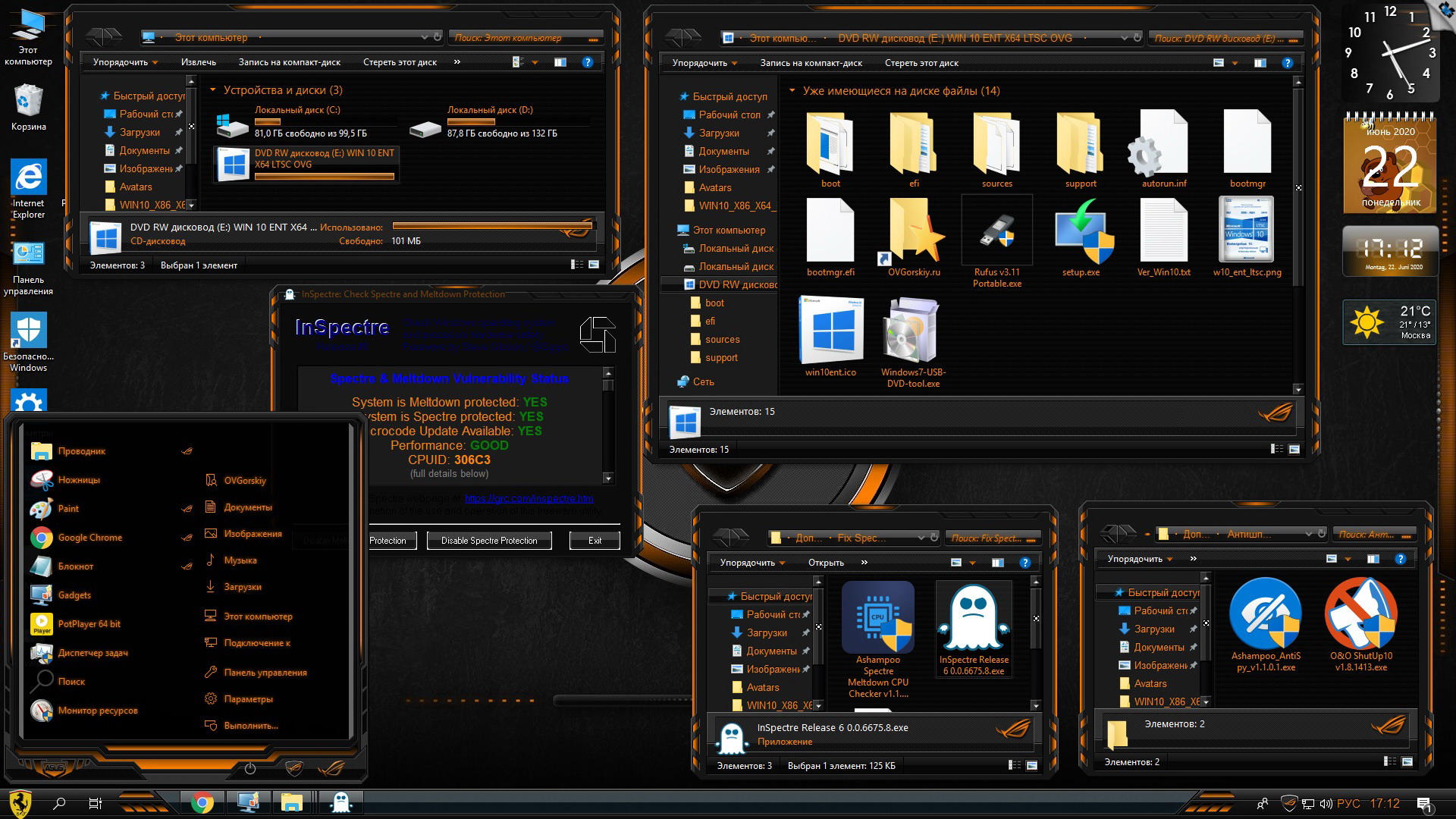The height and width of the screenshot is (819, 1456).
Task: Click Извлечь in Этот компьютер toolbar
Action: click(x=199, y=62)
